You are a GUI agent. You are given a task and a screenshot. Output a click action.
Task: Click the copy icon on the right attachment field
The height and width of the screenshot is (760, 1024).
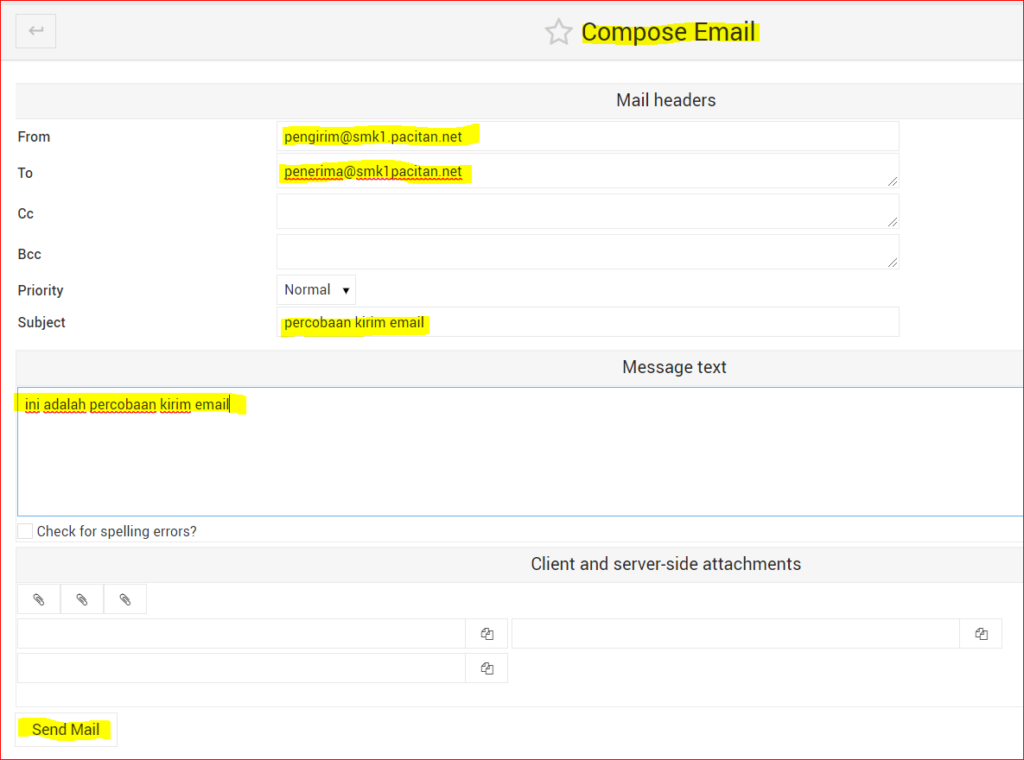pos(981,634)
